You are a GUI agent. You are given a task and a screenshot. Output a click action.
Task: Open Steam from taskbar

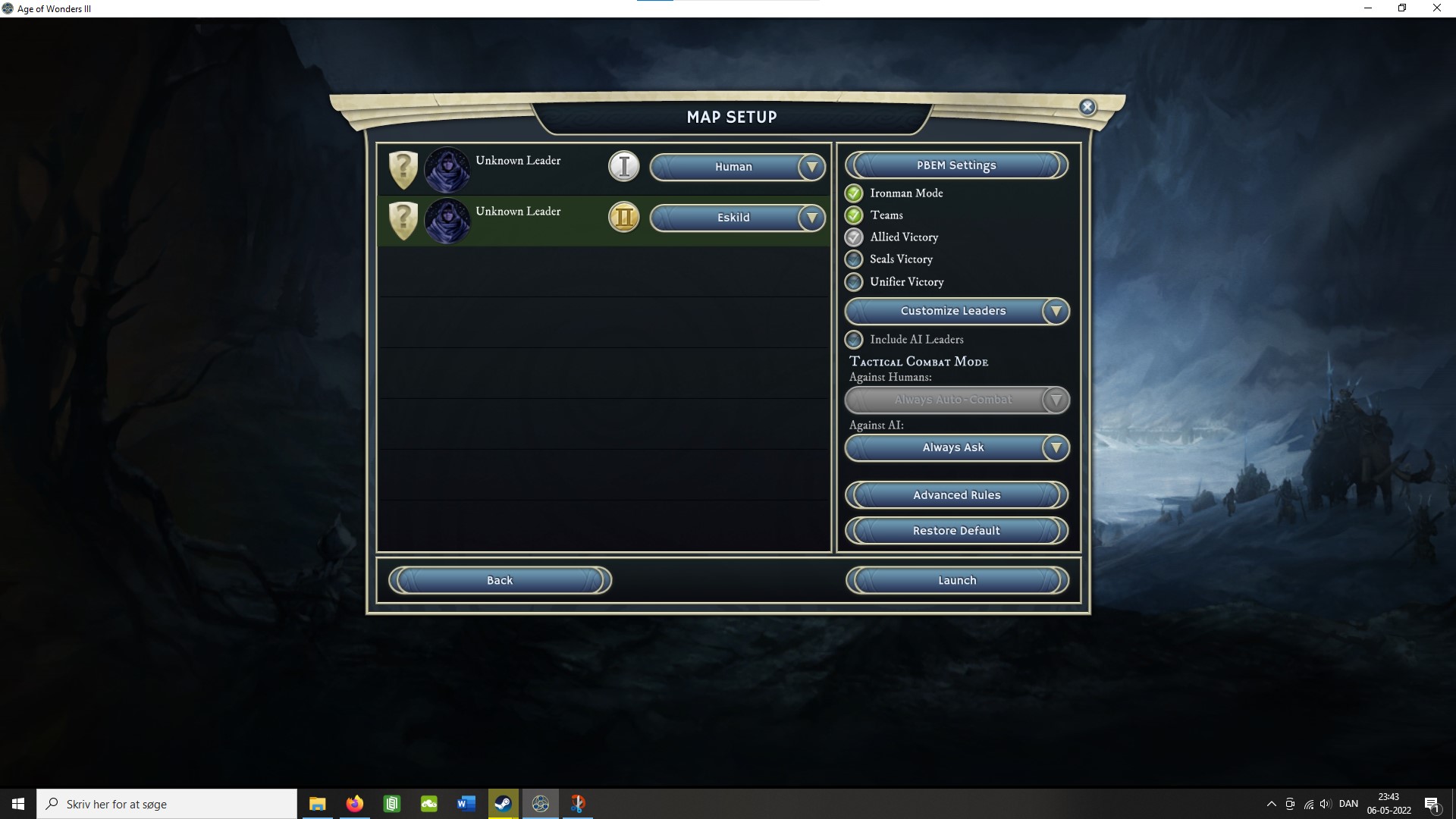click(x=503, y=804)
